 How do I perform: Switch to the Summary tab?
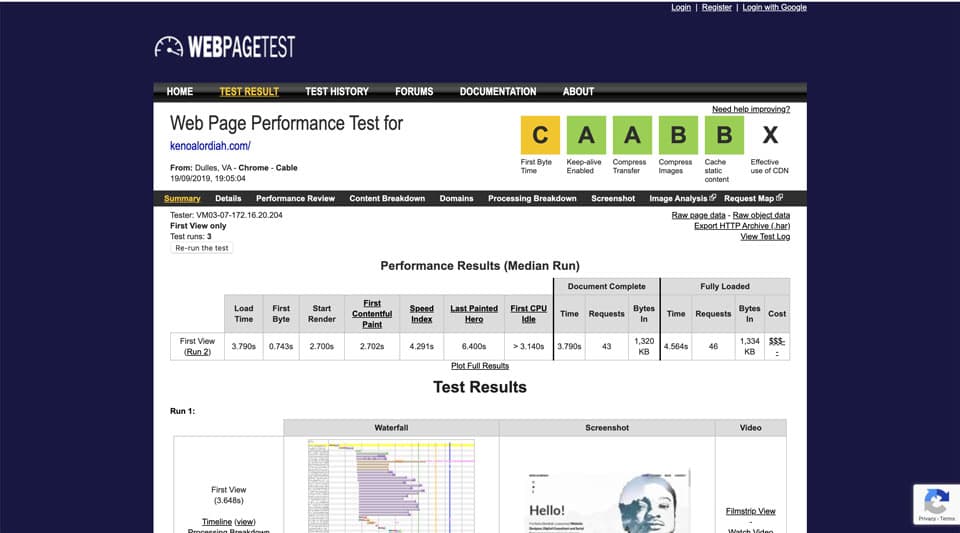[182, 198]
